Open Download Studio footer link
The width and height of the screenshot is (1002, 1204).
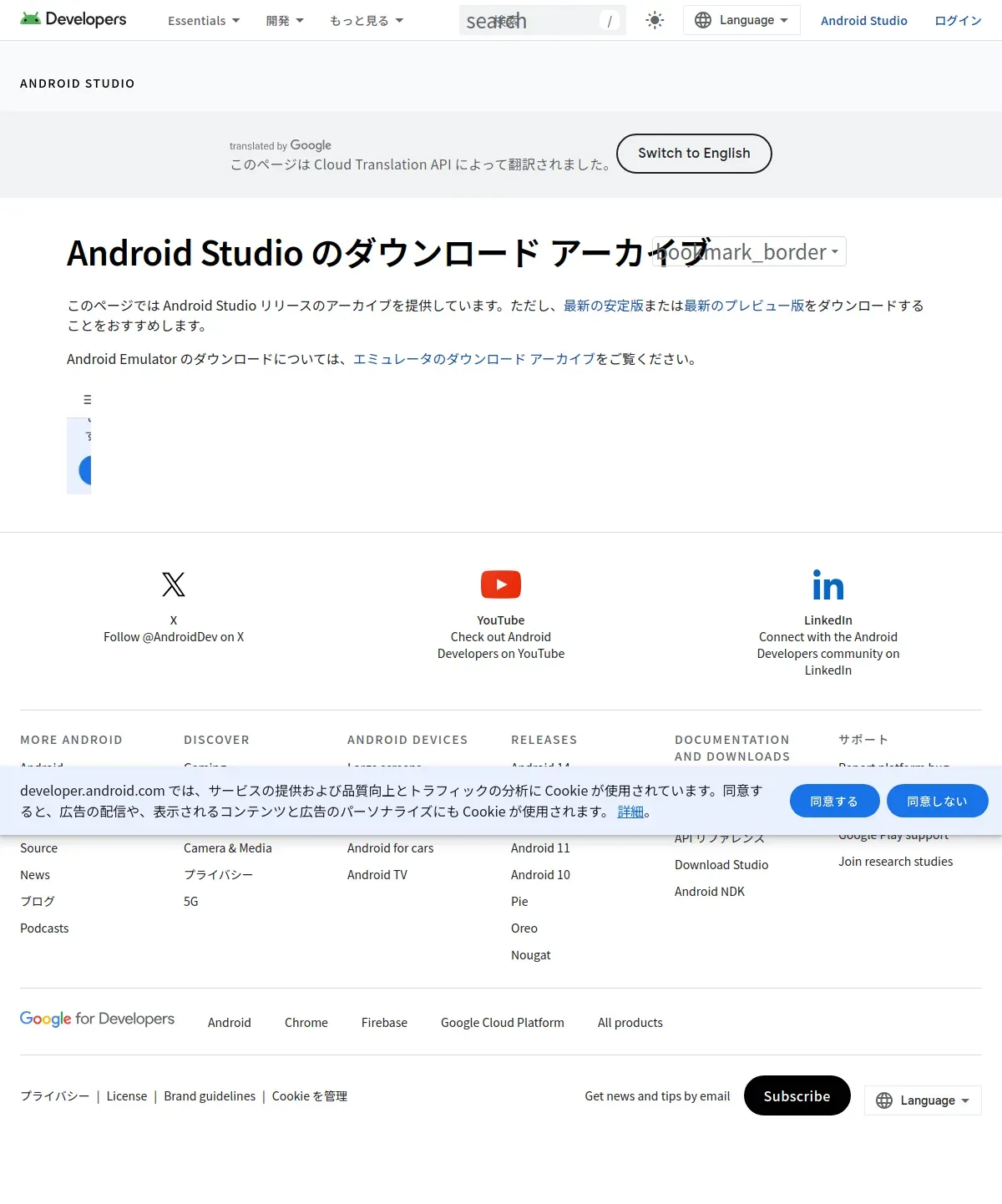coord(721,865)
